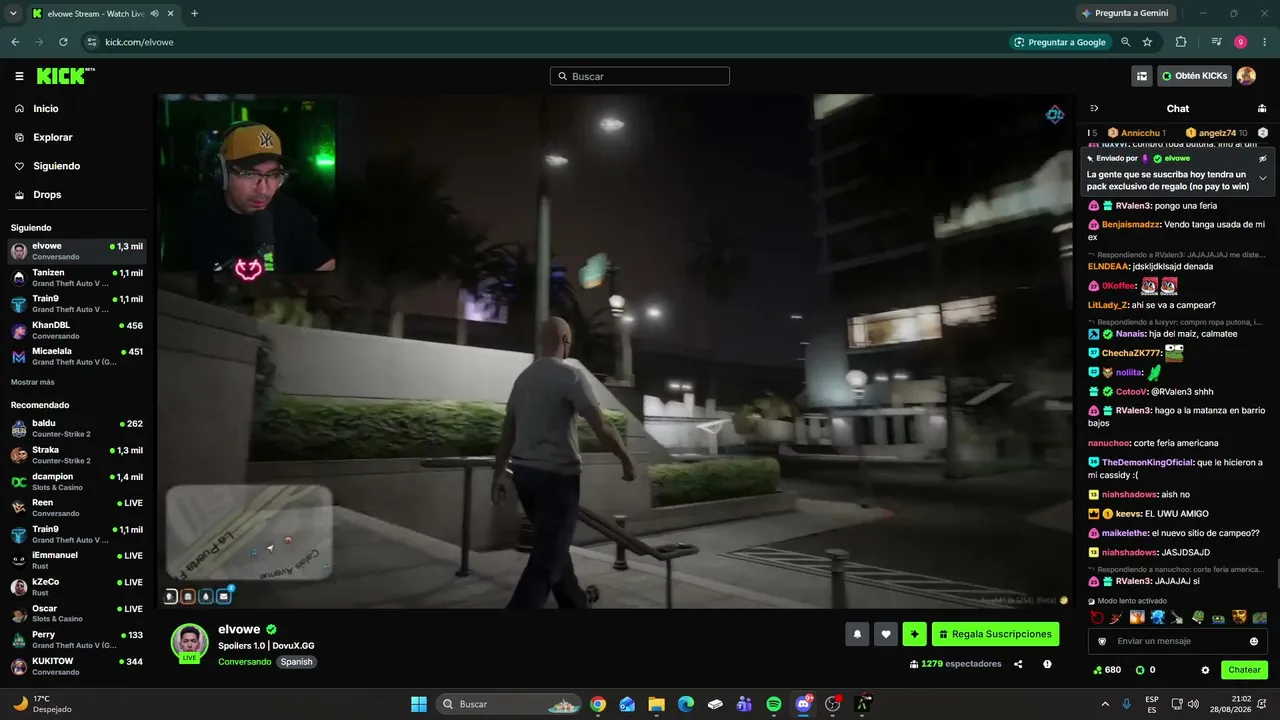Click TheDemonKingOficial username in chat
1280x720 pixels.
[x=1148, y=462]
